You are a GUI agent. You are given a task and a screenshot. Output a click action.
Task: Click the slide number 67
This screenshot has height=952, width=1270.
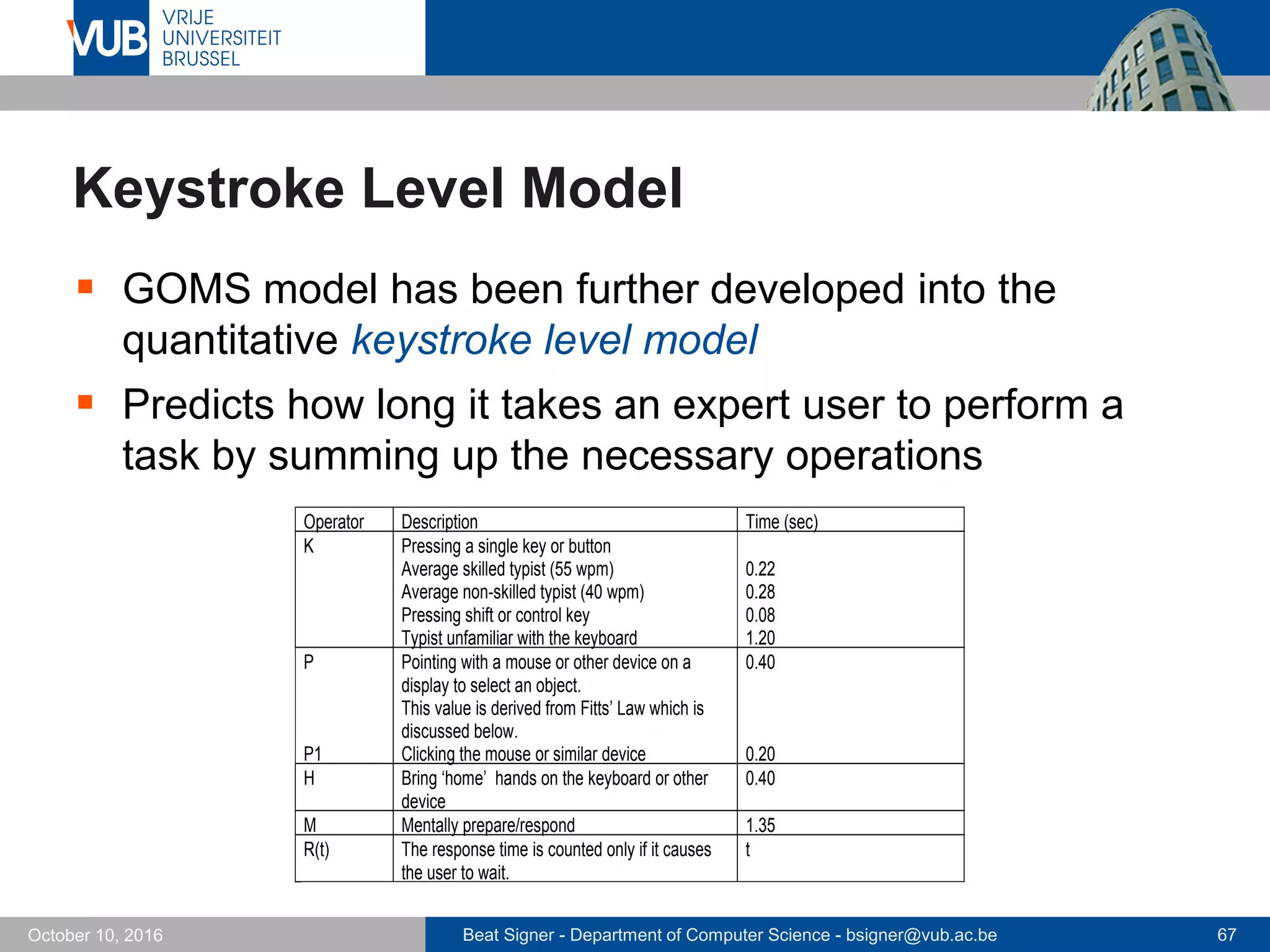pos(1227,935)
